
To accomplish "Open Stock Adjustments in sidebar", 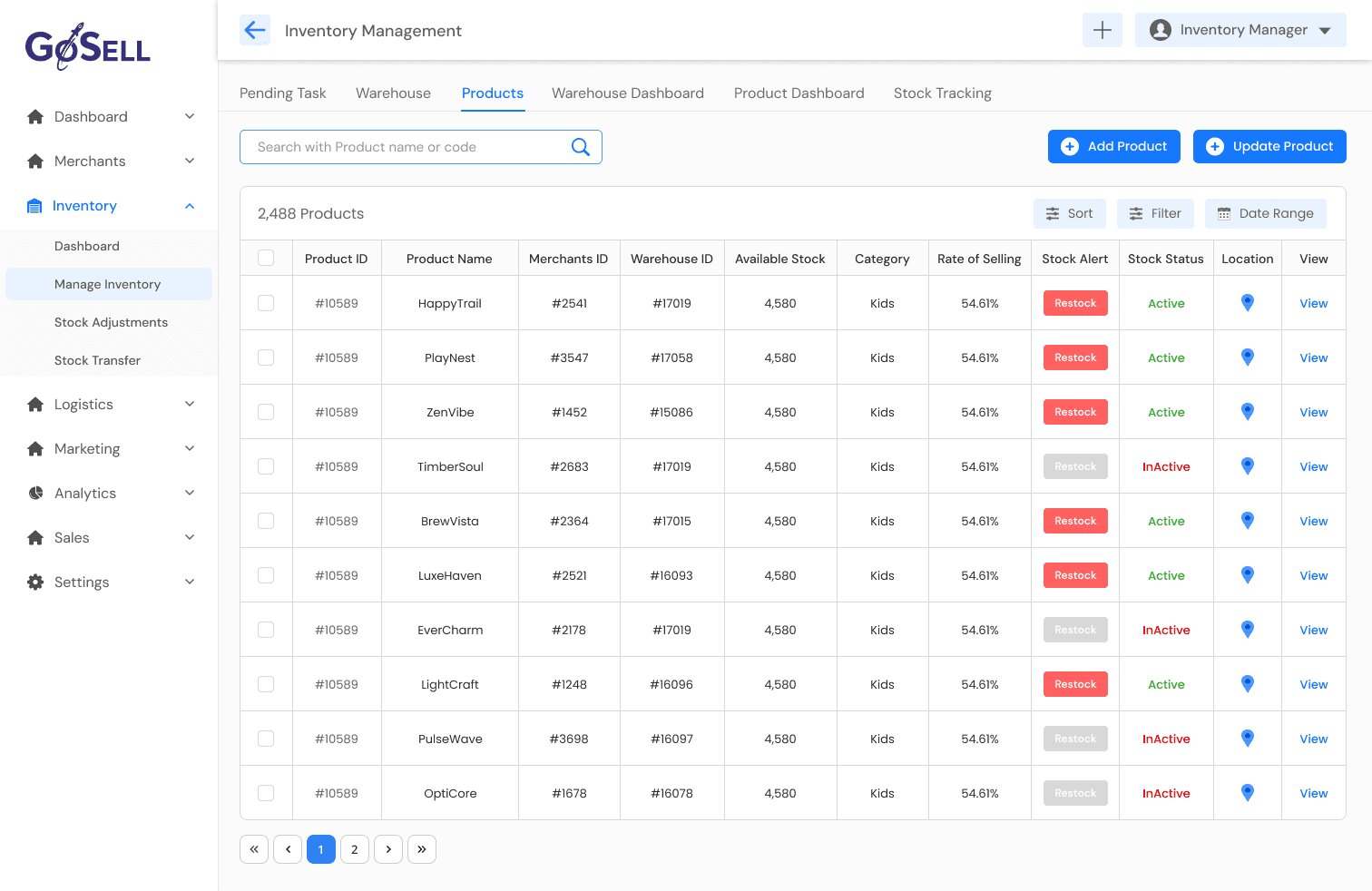I will point(111,322).
